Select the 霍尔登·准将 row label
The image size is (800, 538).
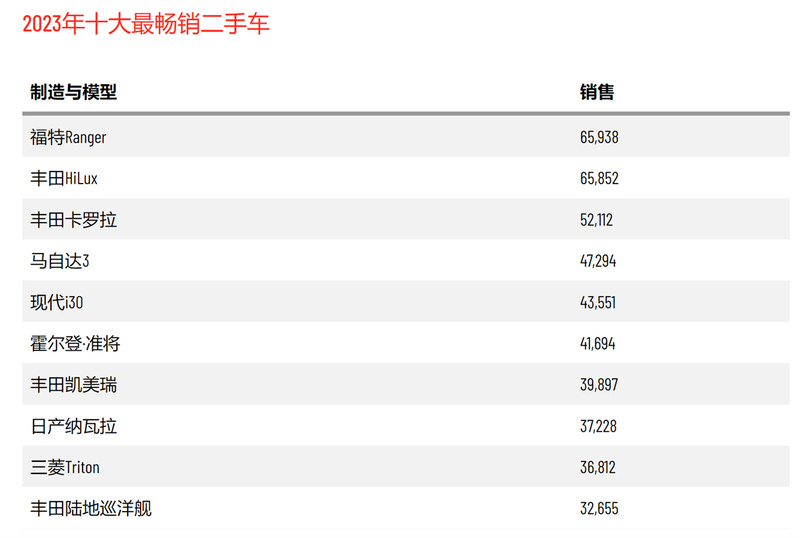click(x=75, y=343)
